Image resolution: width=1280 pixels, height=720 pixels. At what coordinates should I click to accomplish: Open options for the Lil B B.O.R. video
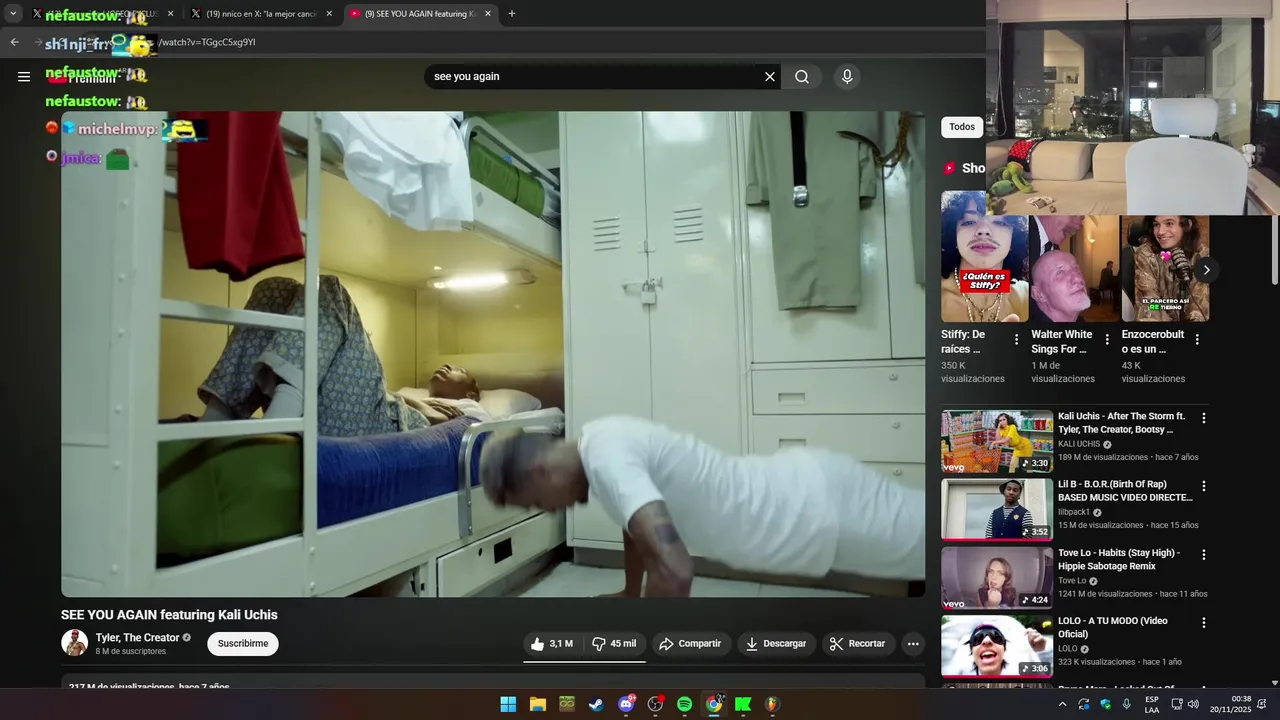[x=1204, y=486]
